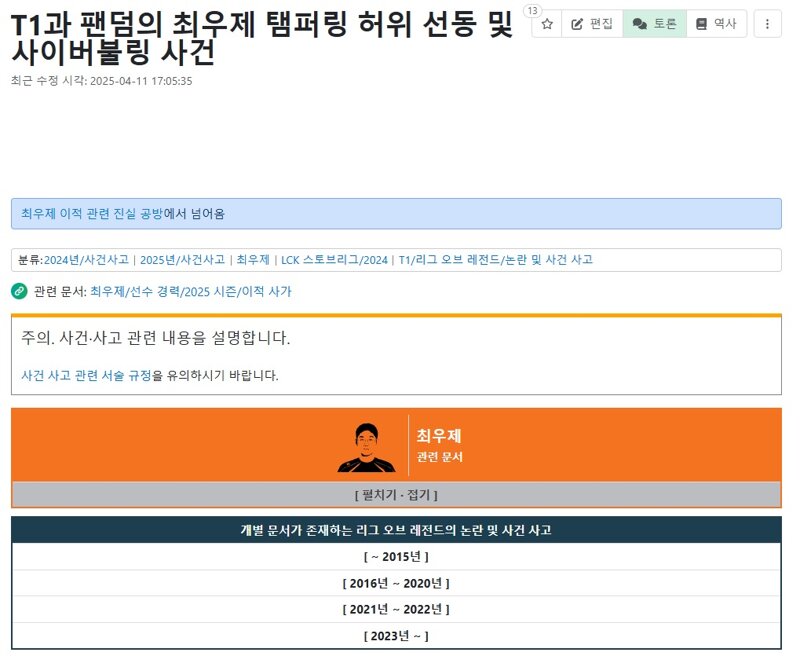This screenshot has width=800, height=656.
Task: Open category T1/리그 오브 레전드/논란 및 사건 사고
Action: pos(495,260)
